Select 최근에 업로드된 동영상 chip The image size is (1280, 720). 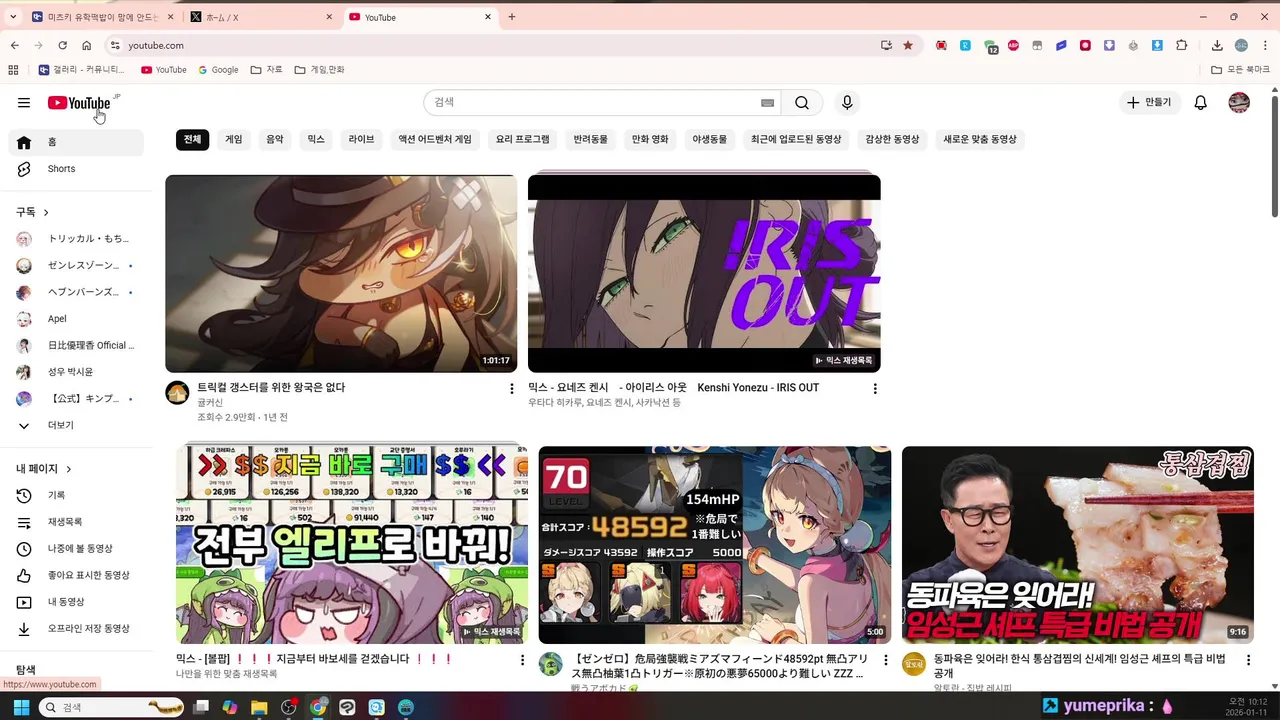pos(797,140)
